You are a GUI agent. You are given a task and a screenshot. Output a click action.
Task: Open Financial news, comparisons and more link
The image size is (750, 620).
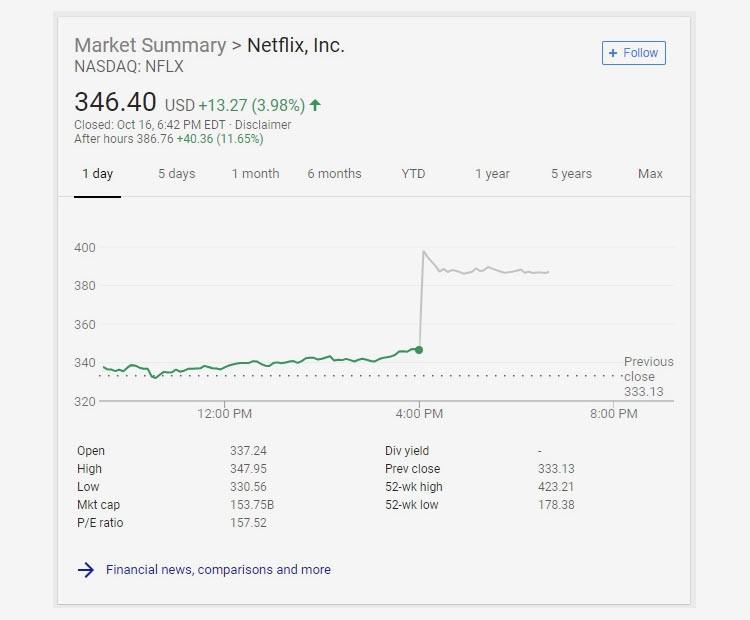[218, 570]
